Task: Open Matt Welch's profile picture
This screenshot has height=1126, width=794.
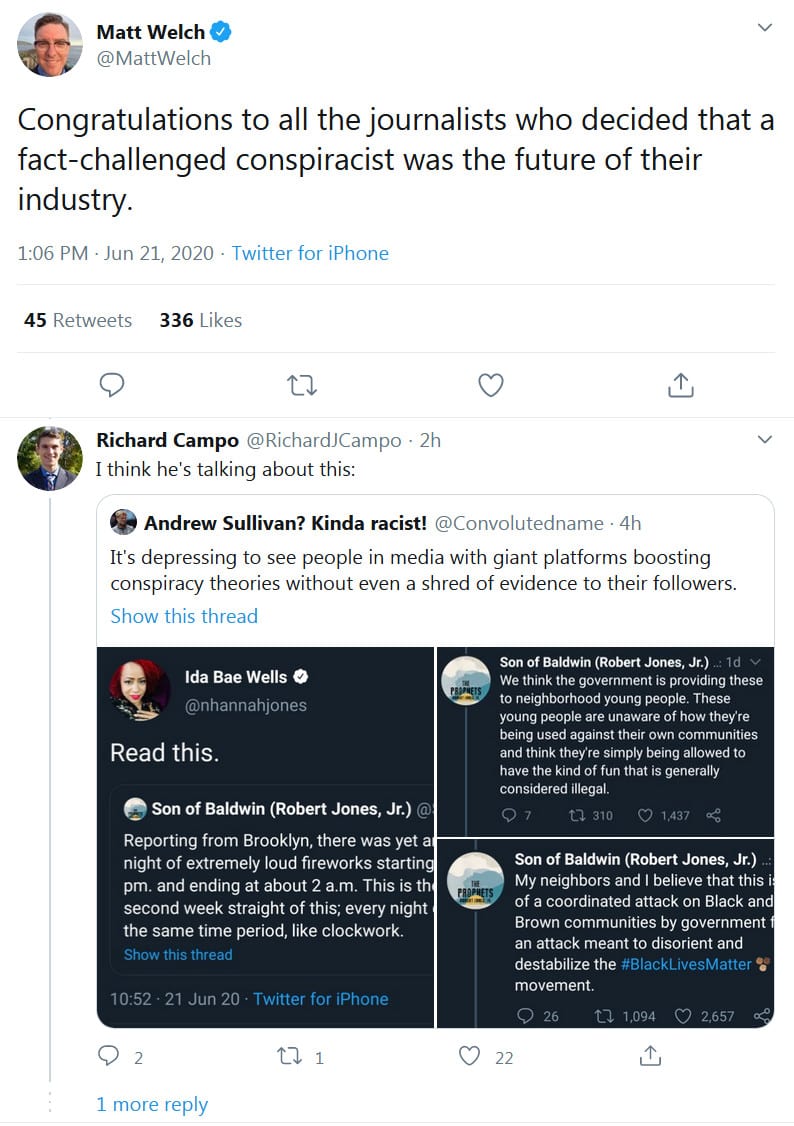Action: click(50, 45)
